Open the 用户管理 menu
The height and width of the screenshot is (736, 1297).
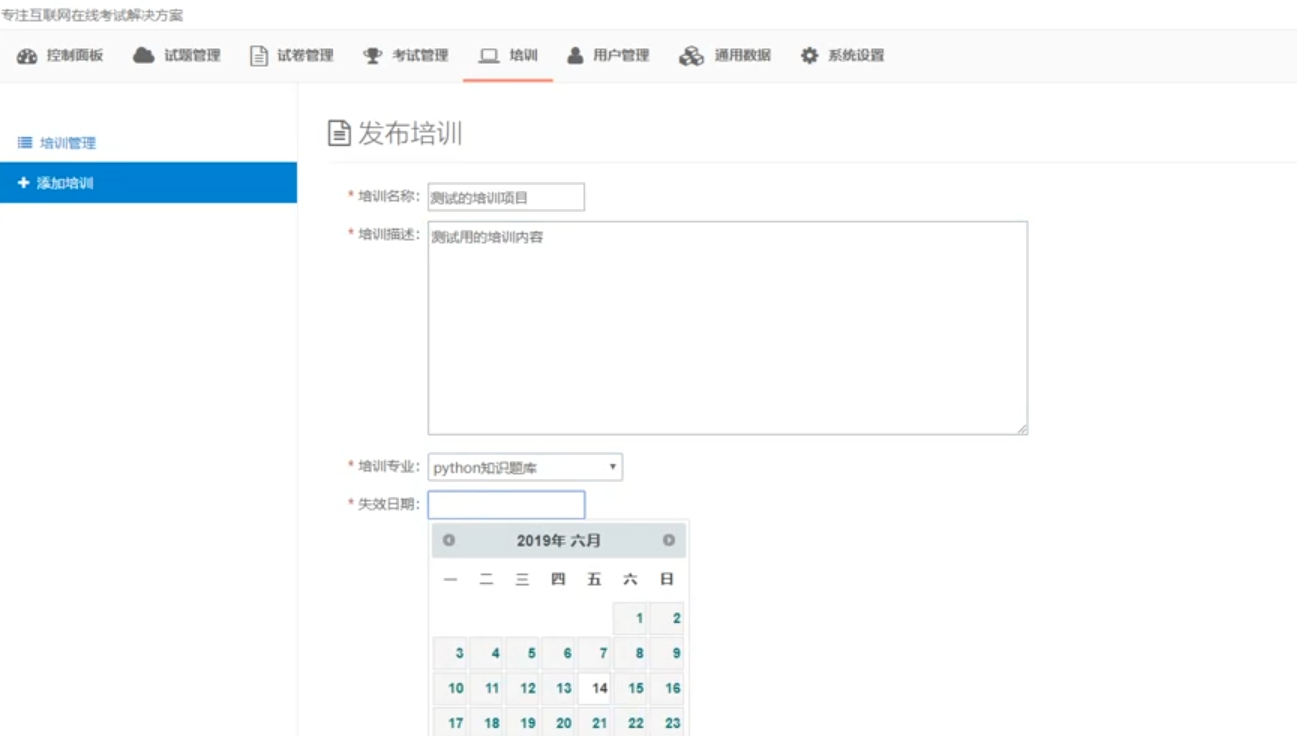click(608, 56)
